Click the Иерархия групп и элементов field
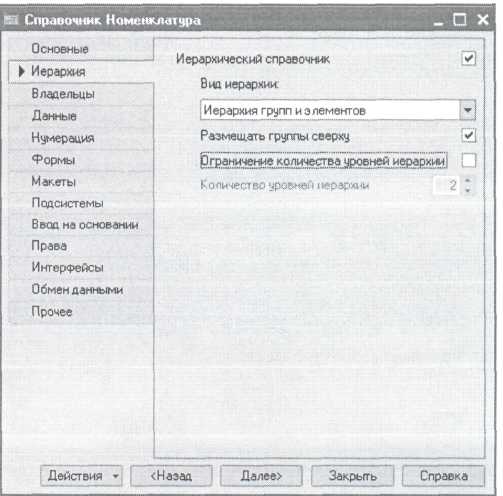The width and height of the screenshot is (503, 496). (330, 110)
